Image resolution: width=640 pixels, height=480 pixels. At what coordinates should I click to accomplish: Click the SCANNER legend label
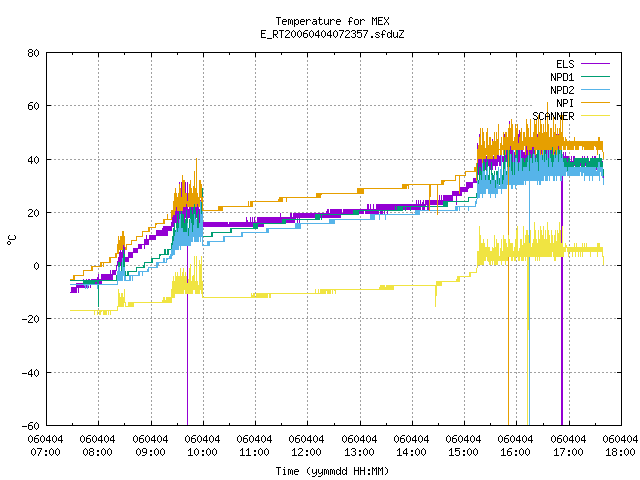pos(553,116)
